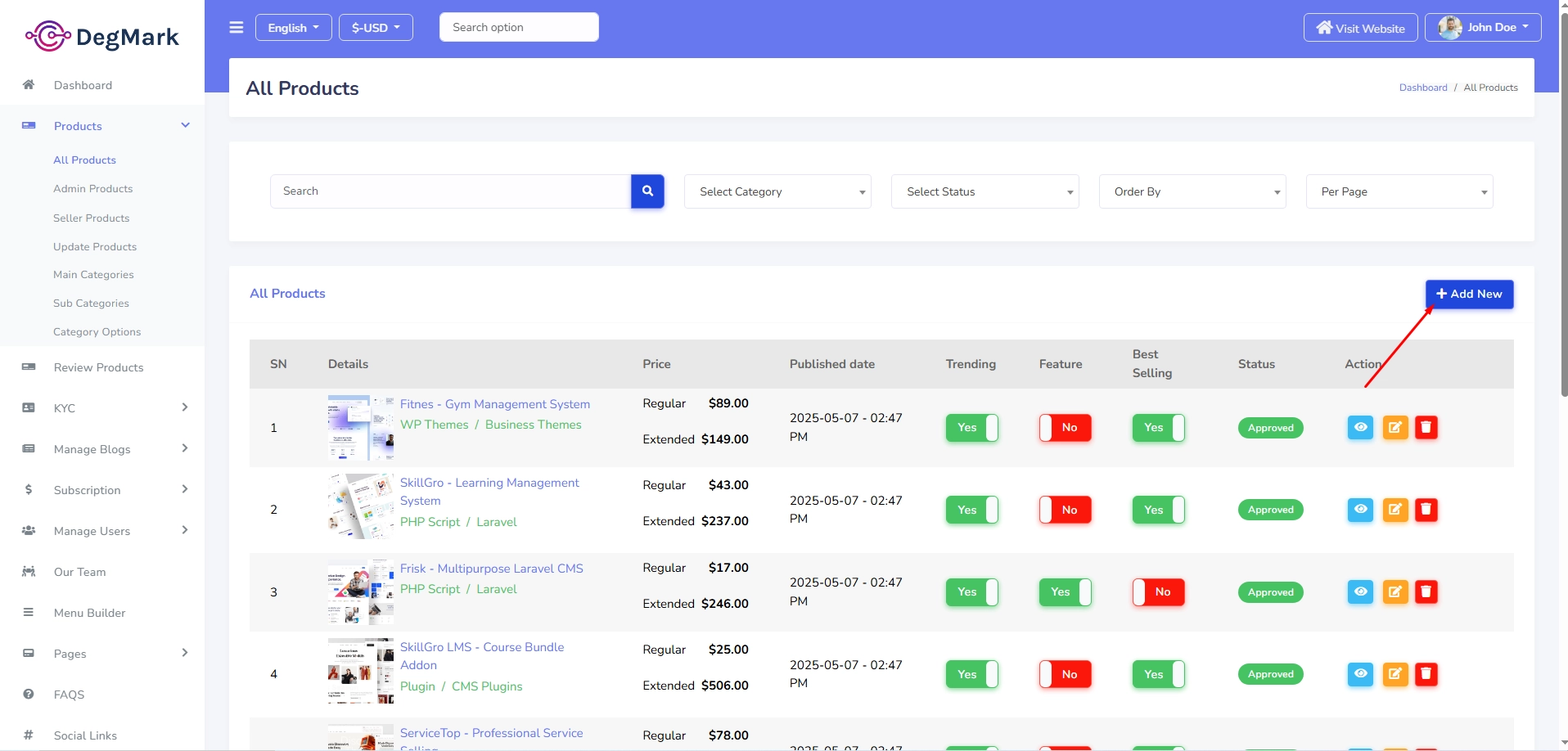The height and width of the screenshot is (751, 1568).
Task: Open the Per Page dropdown
Action: [1399, 191]
